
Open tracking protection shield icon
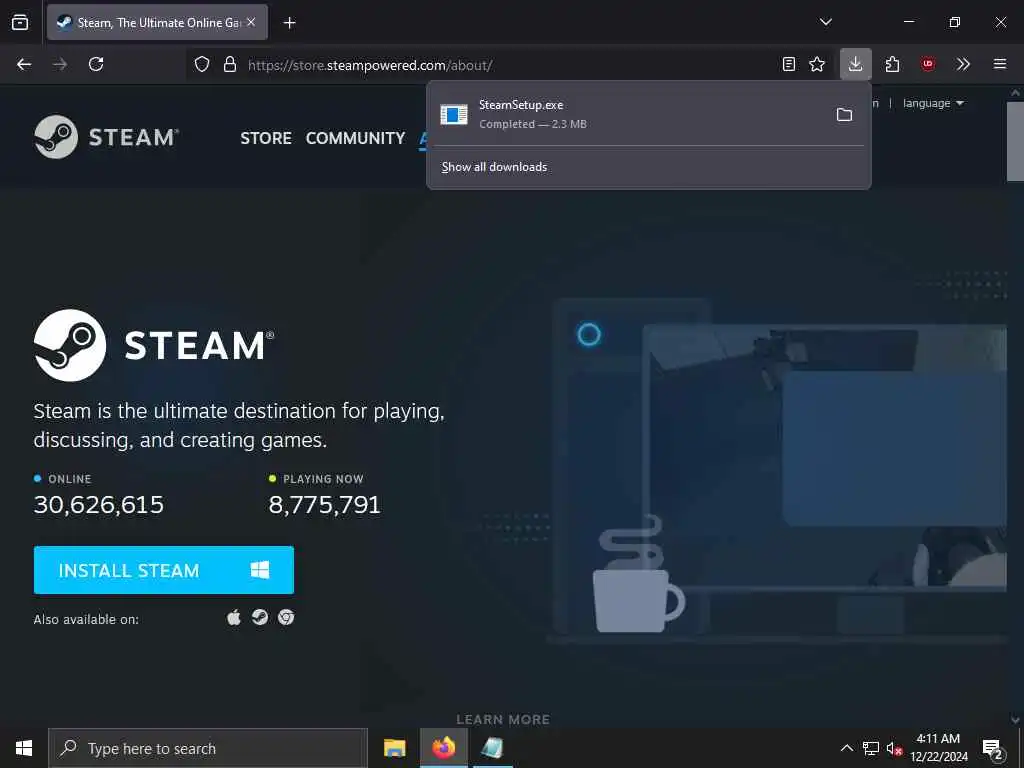(202, 65)
